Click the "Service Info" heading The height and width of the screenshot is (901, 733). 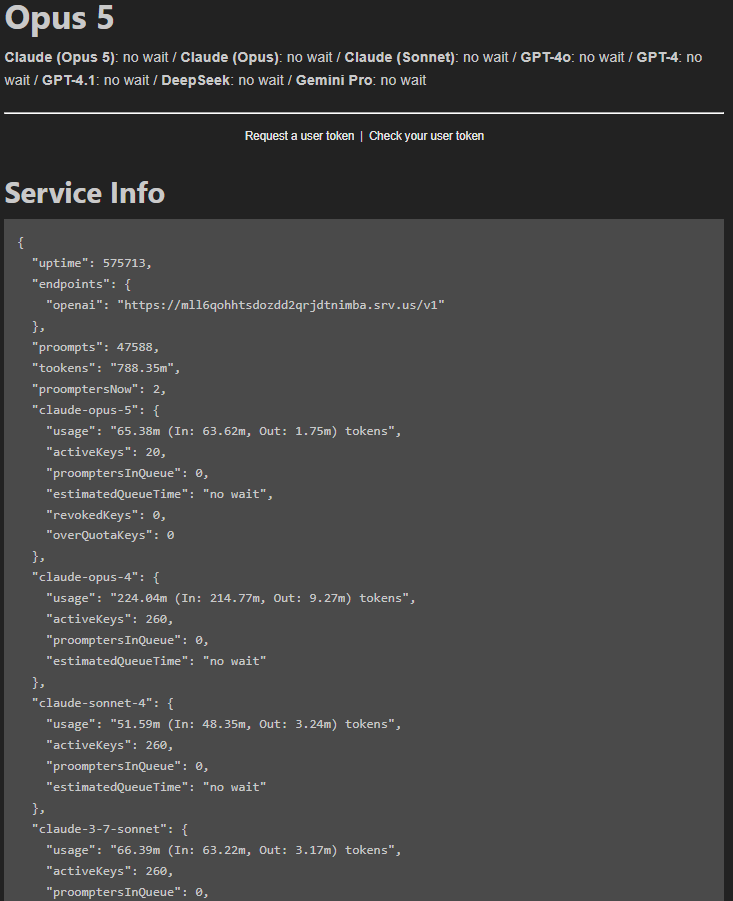(x=85, y=193)
